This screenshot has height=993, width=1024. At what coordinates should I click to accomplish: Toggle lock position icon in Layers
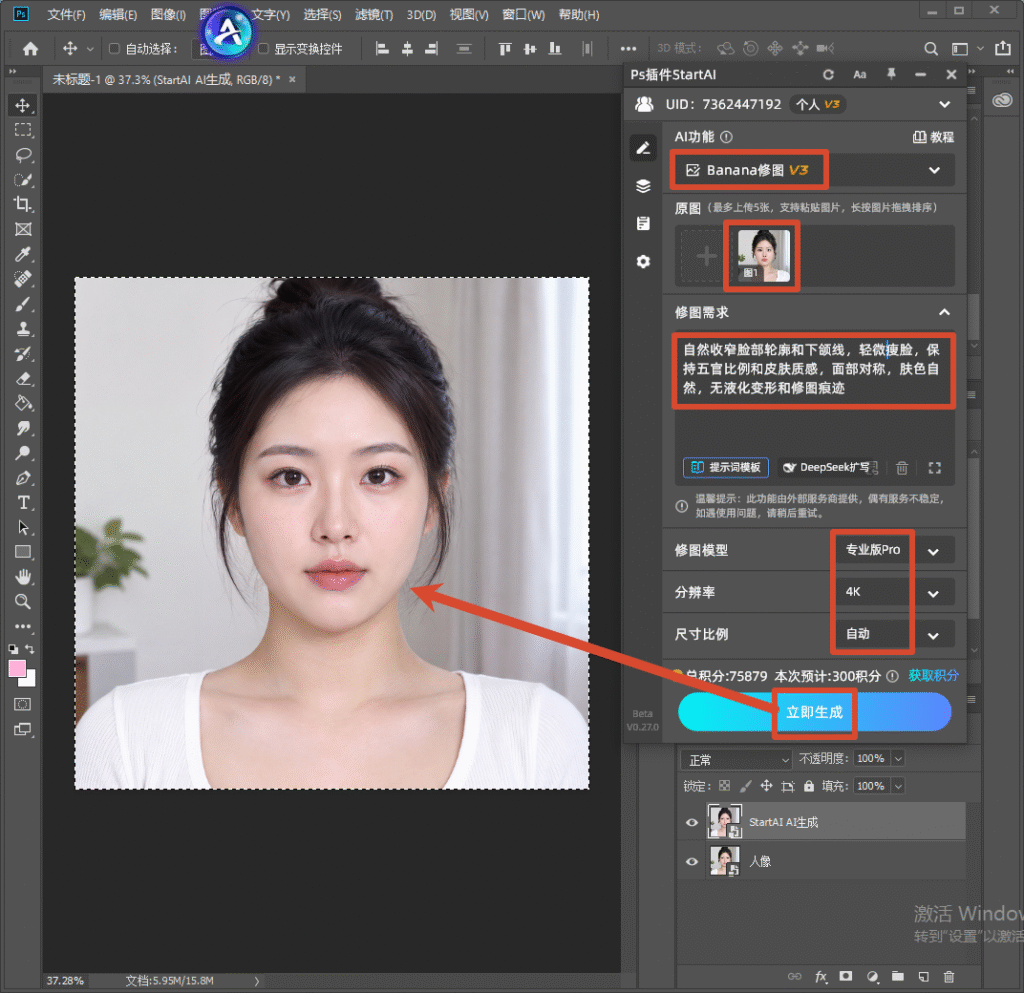[766, 786]
